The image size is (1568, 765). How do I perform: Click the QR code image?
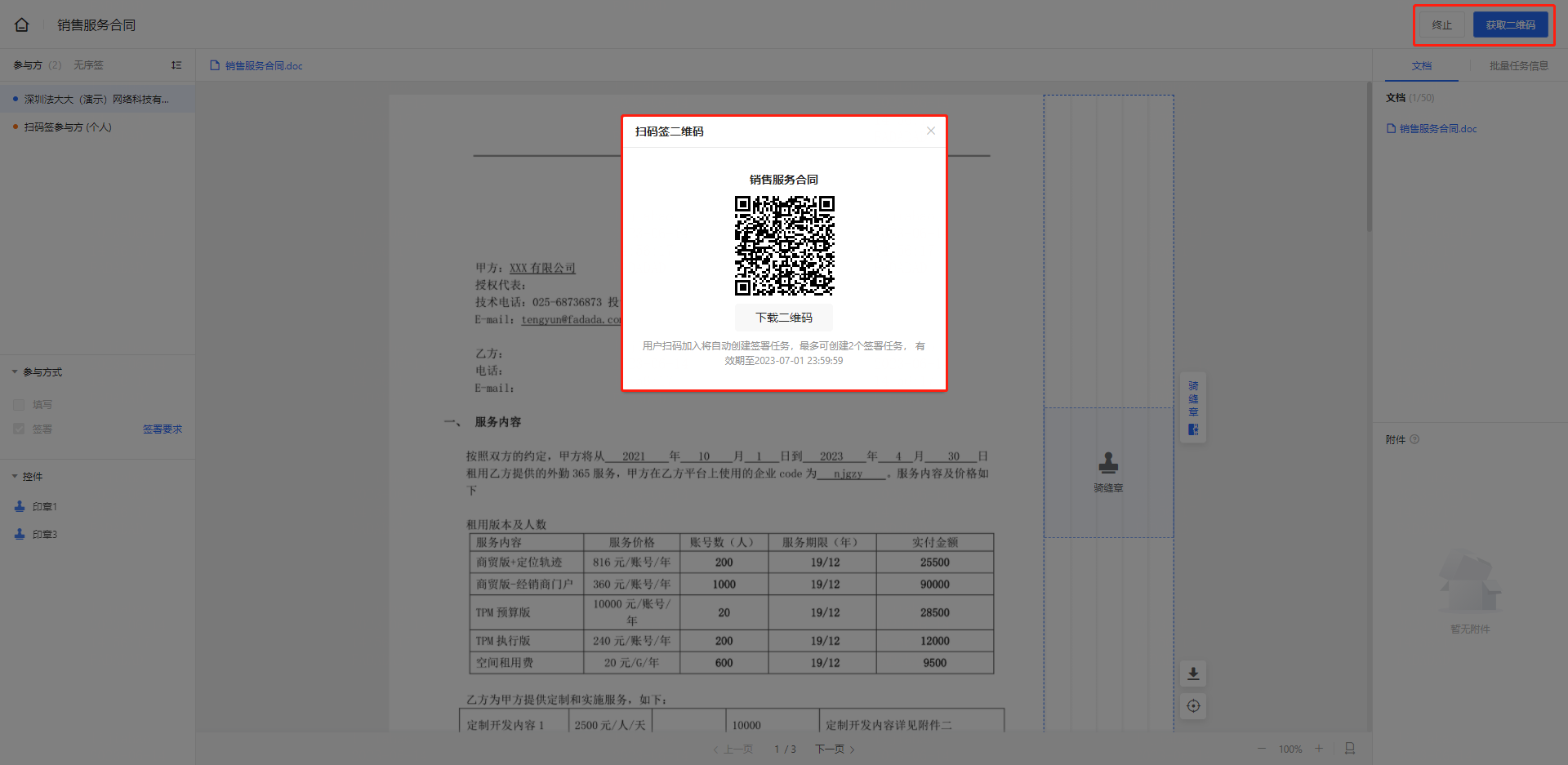(x=784, y=246)
